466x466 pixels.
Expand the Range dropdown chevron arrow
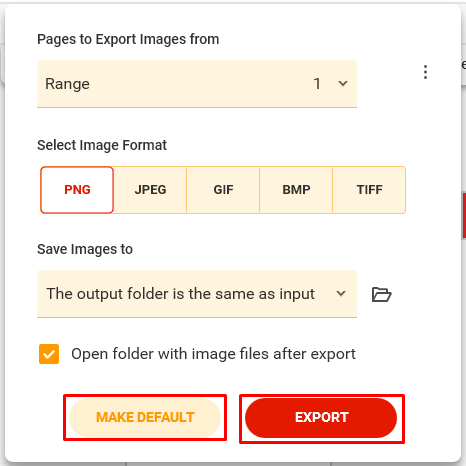343,83
